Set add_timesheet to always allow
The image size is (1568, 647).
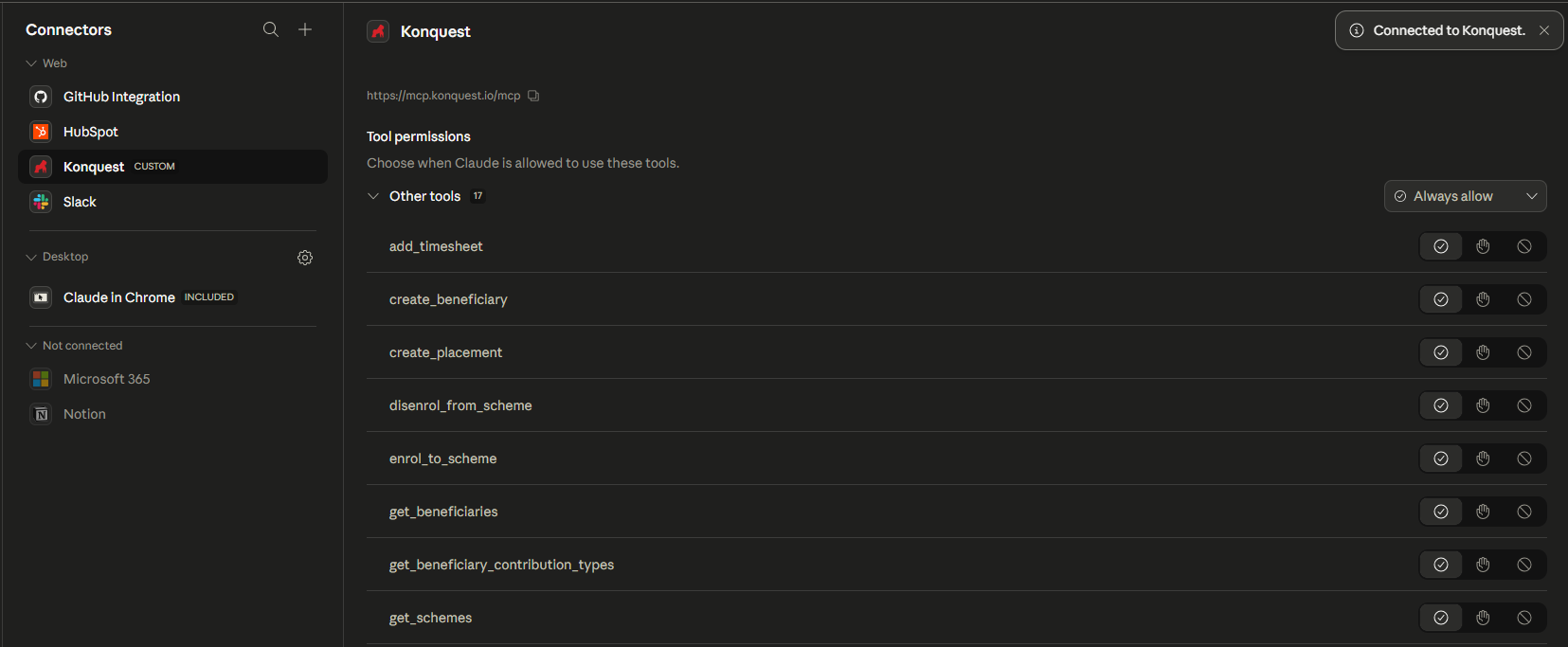tap(1441, 246)
